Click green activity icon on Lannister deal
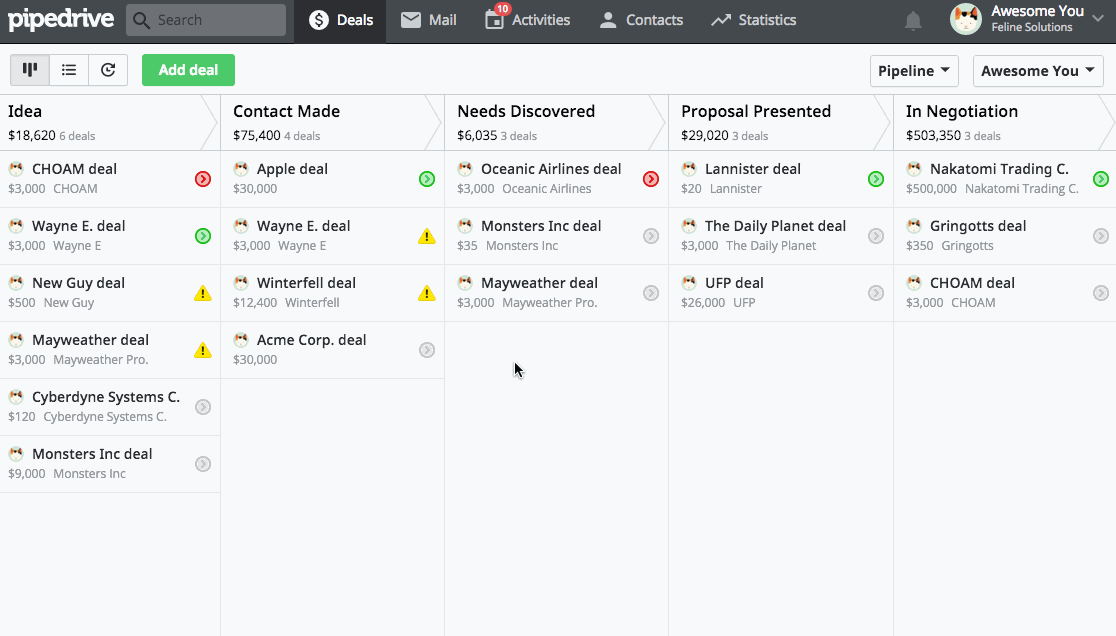This screenshot has height=636, width=1116. pos(876,179)
